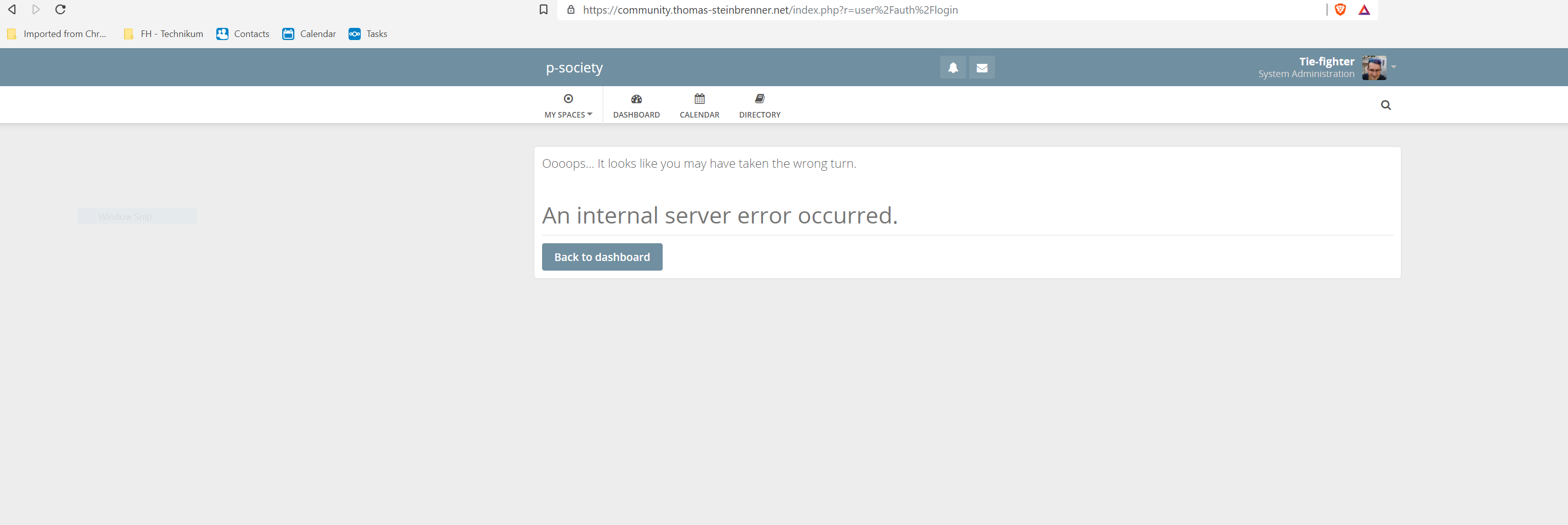Image resolution: width=1568 pixels, height=525 pixels.
Task: Navigate to Dashboard in the menu
Action: (x=636, y=115)
